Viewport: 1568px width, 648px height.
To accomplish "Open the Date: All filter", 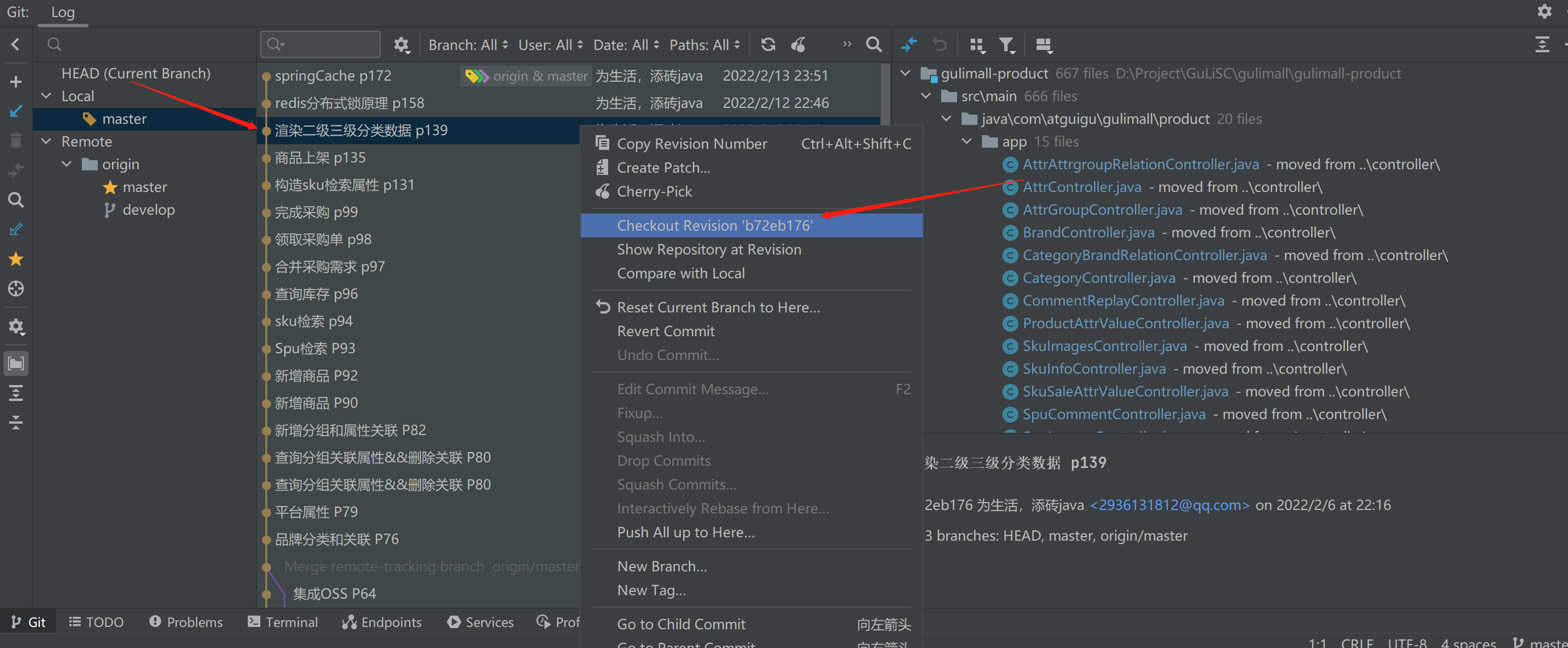I will click(x=626, y=45).
